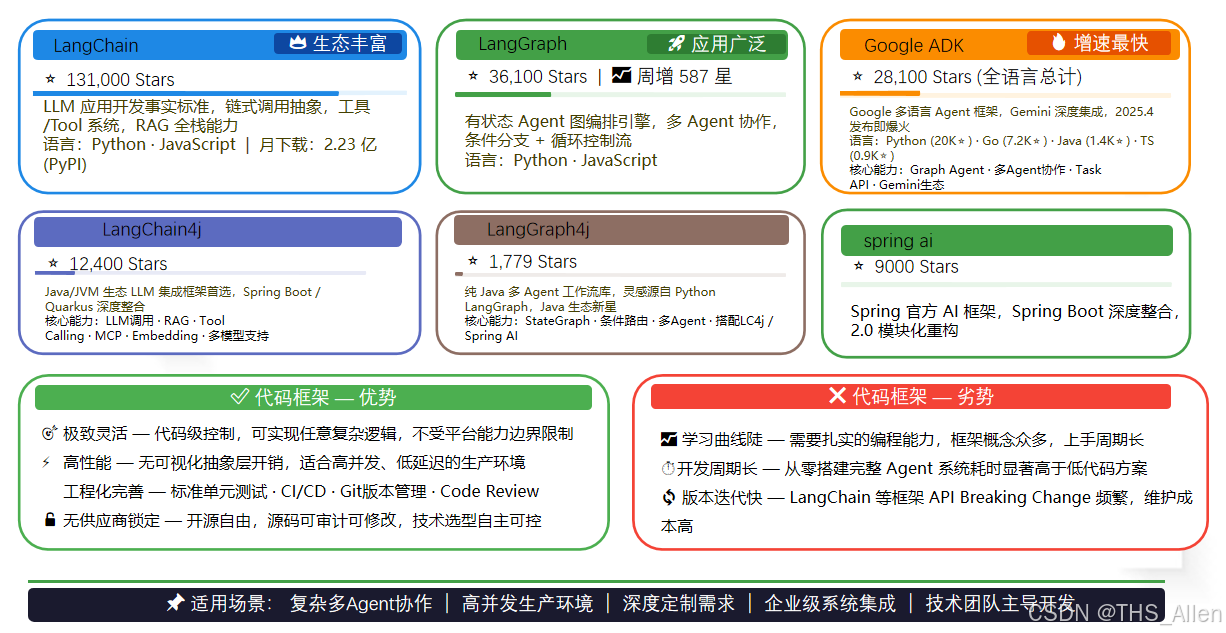Image resolution: width=1226 pixels, height=633 pixels.
Task: Select the star icon before 131,000 Stars
Action: point(50,79)
